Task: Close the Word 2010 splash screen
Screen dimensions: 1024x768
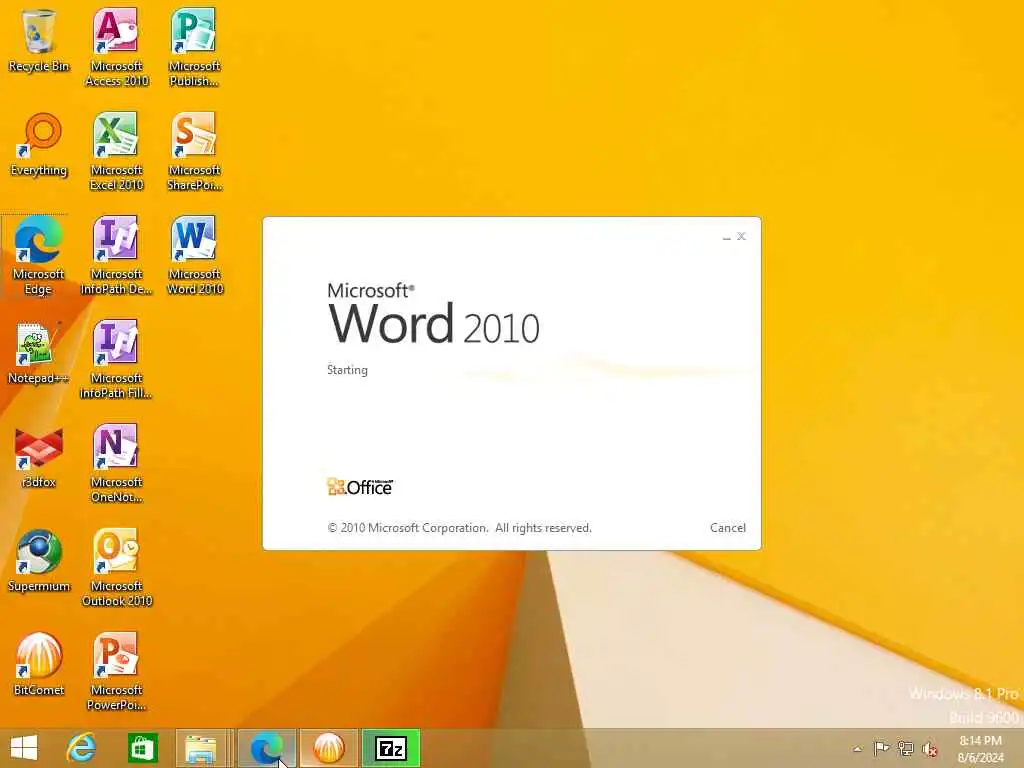Action: [x=741, y=236]
